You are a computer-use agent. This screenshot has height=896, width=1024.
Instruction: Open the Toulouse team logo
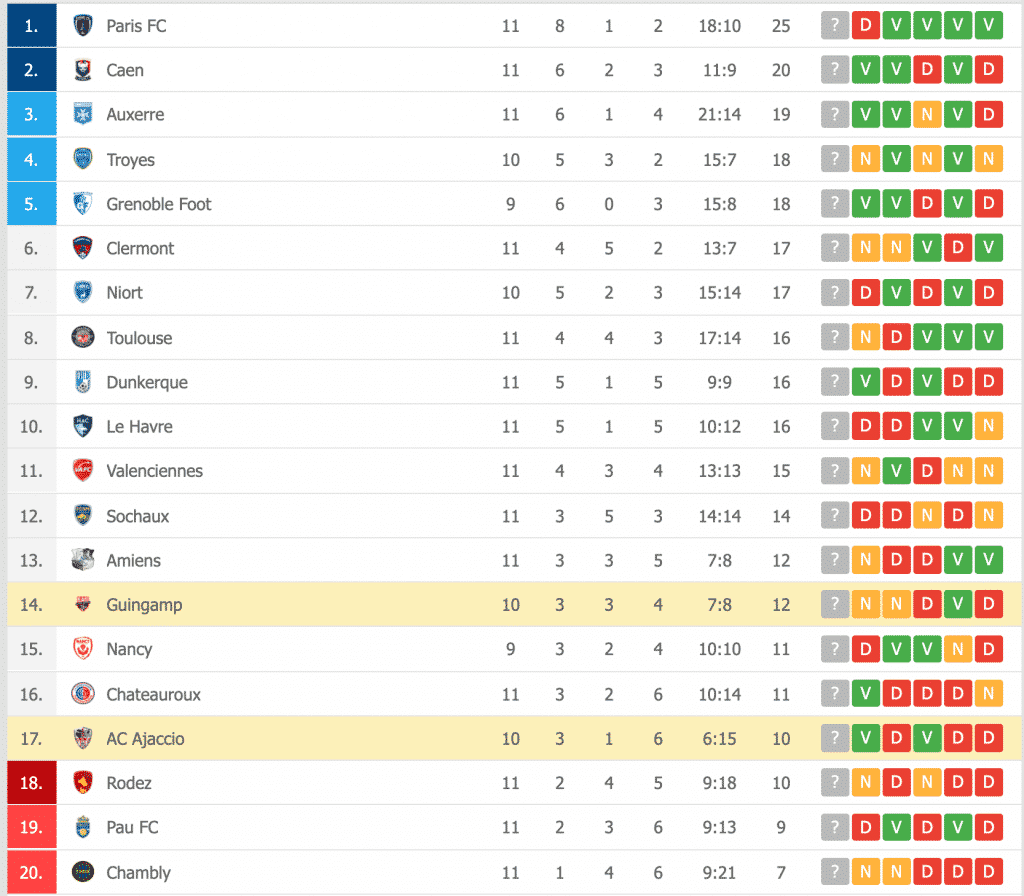(x=83, y=338)
